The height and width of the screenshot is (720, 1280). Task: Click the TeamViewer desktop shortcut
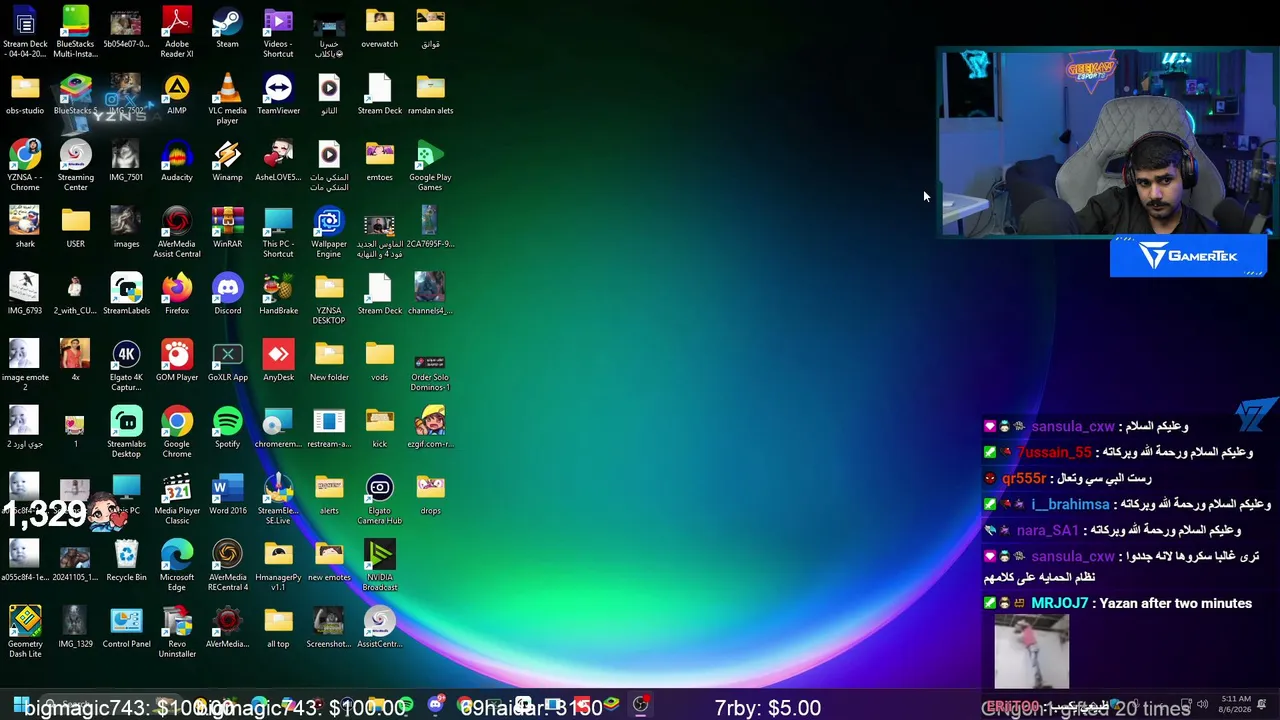(278, 94)
